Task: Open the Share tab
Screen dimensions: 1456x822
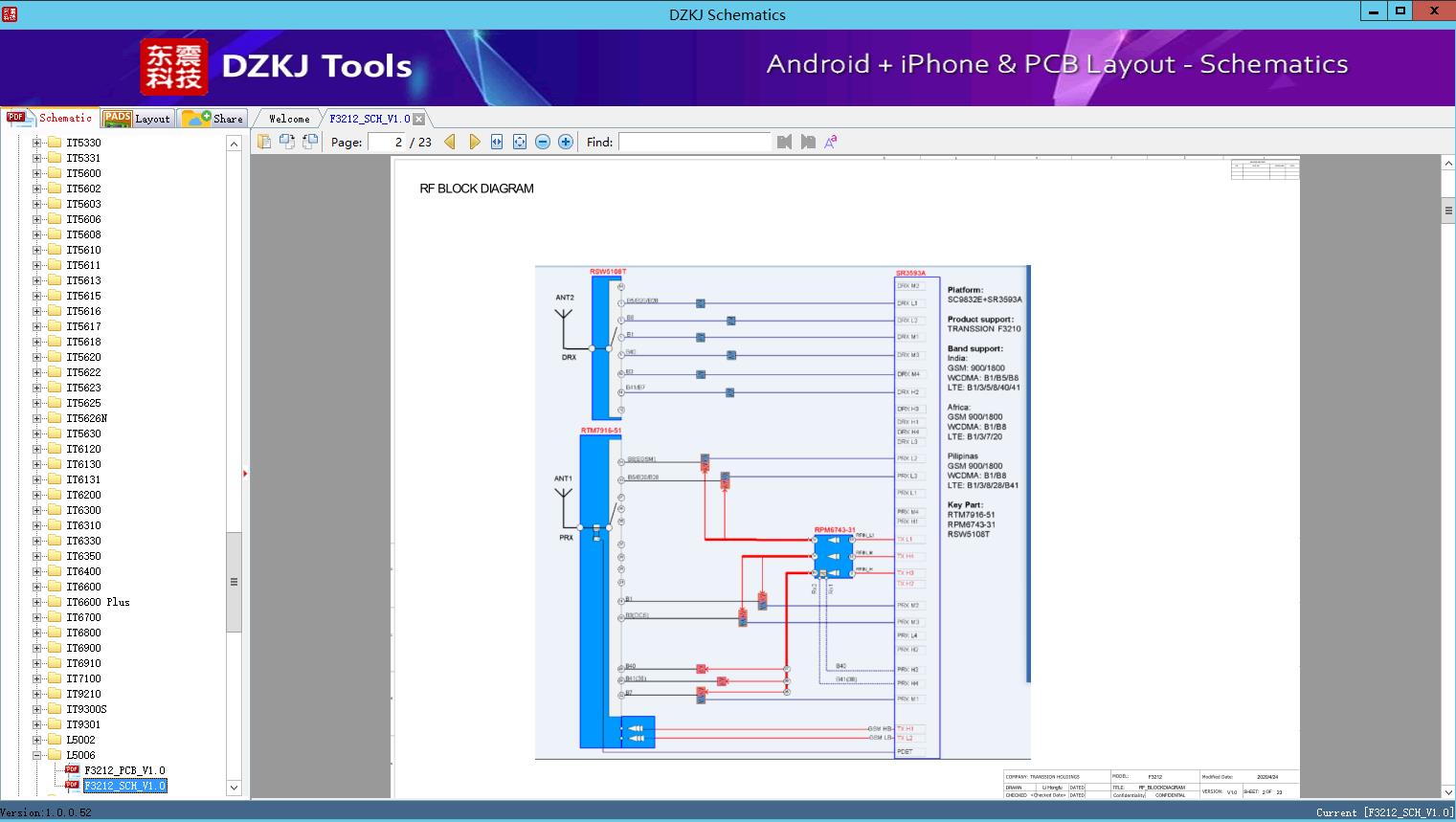Action: click(x=213, y=118)
